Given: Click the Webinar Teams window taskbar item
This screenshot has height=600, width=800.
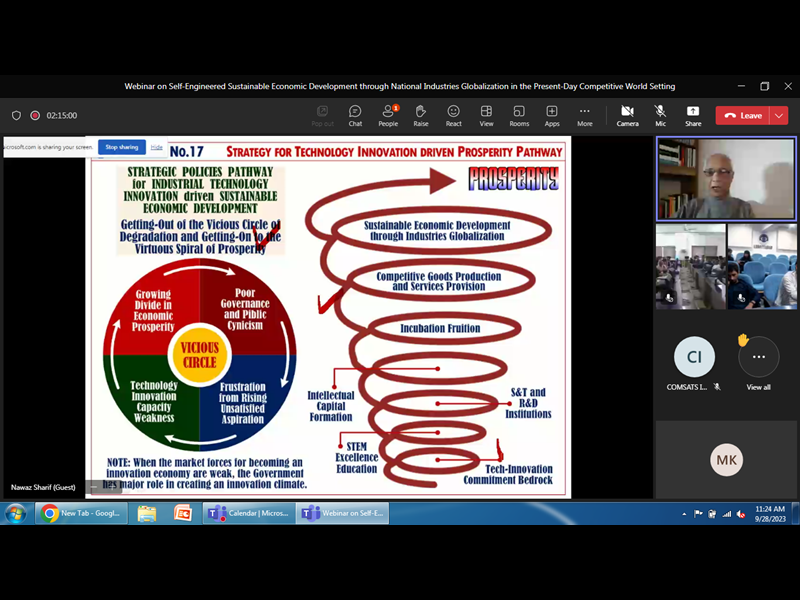Looking at the screenshot, I should click(343, 513).
